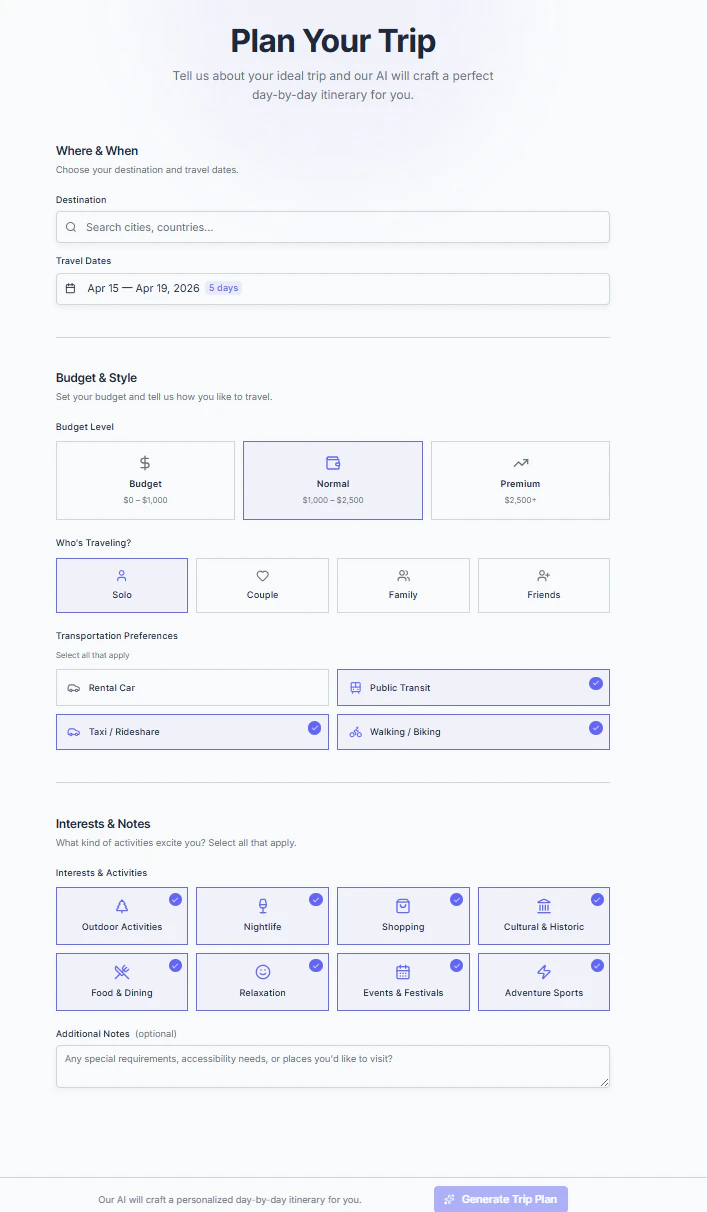This screenshot has height=1212, width=707.
Task: Deselect the Taxi / Rideshare preference
Action: tap(192, 731)
